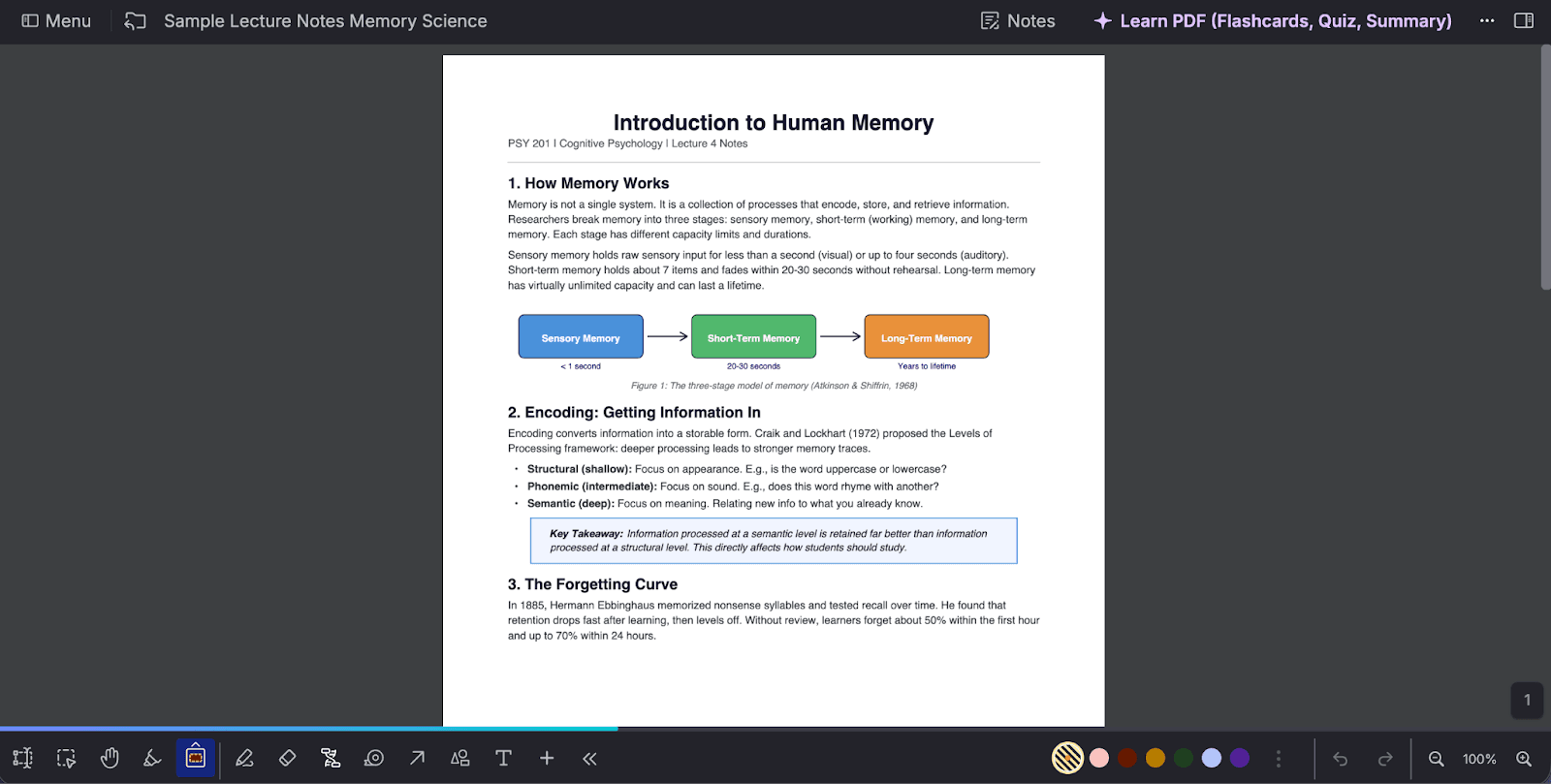Image resolution: width=1551 pixels, height=784 pixels.
Task: Select the arrow drawing tool
Action: tap(417, 758)
